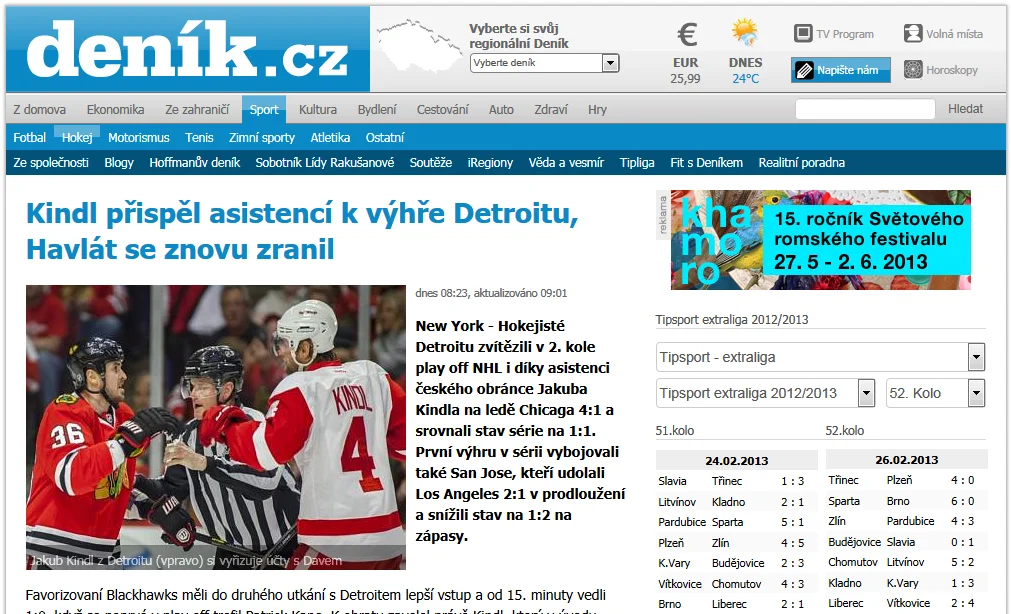Select Motorismus subcategory
The image size is (1011, 614).
(139, 137)
